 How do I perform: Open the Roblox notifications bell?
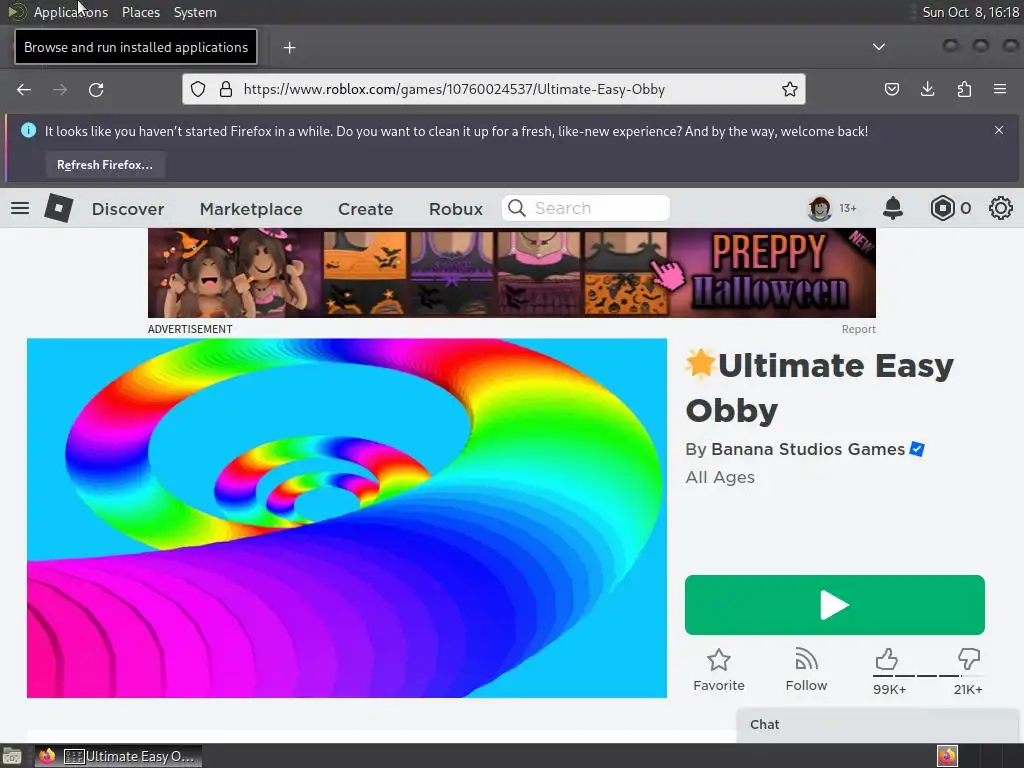893,208
